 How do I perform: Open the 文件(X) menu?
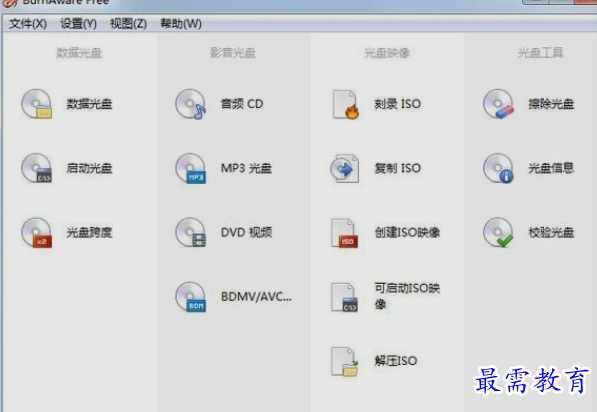(28, 24)
